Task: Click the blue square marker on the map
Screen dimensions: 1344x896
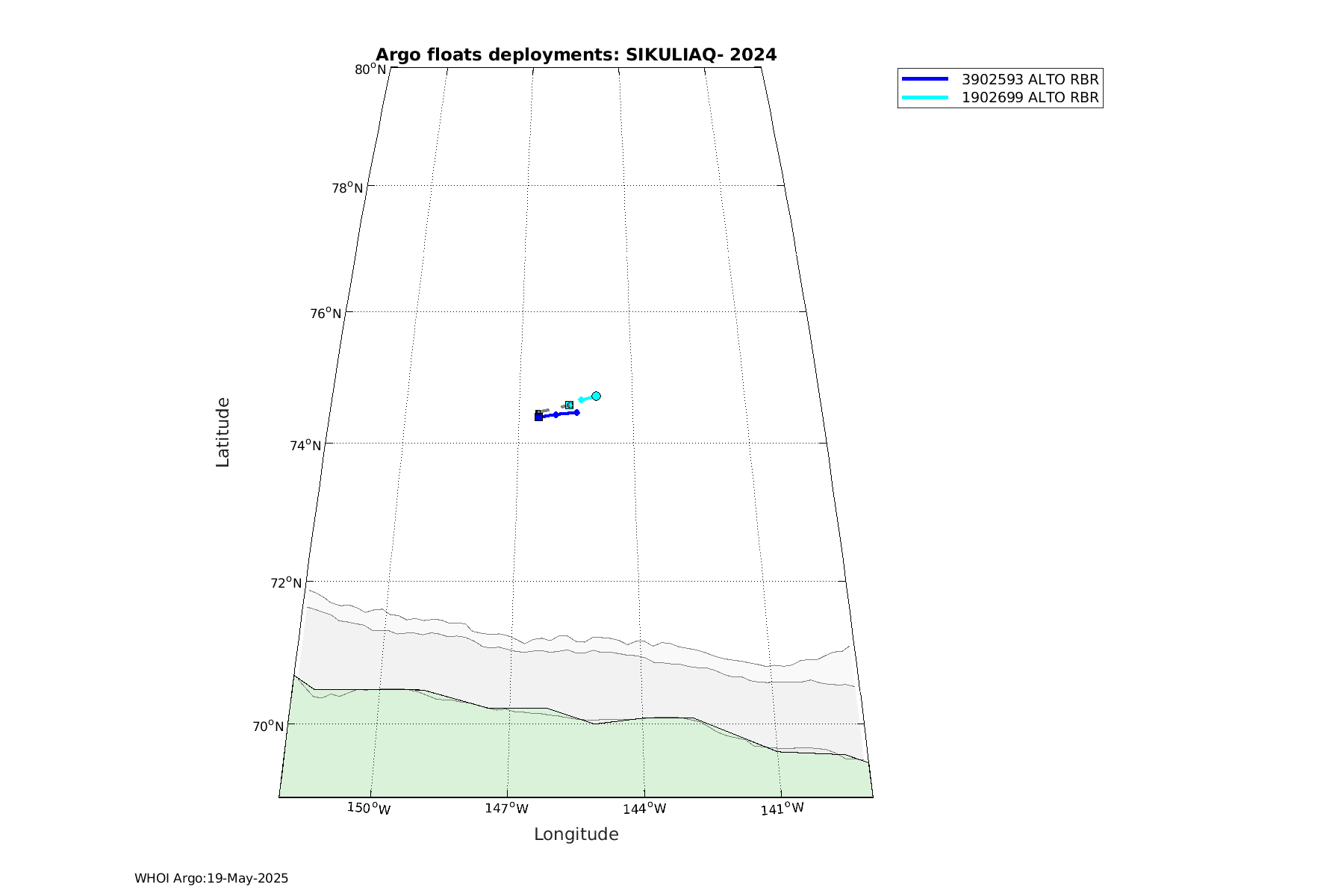Action: pos(539,417)
